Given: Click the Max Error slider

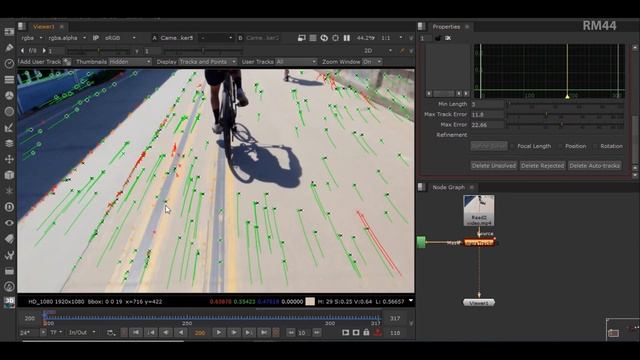Looking at the screenshot, I should coord(566,124).
